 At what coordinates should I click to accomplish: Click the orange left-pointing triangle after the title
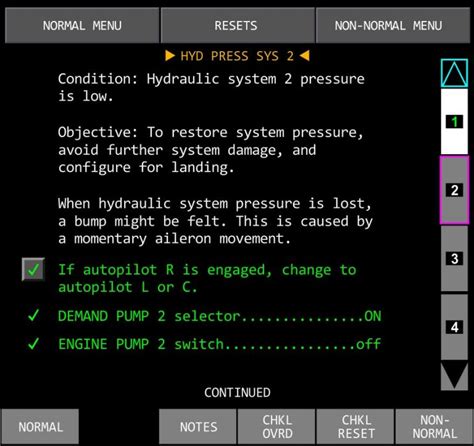pos(304,55)
